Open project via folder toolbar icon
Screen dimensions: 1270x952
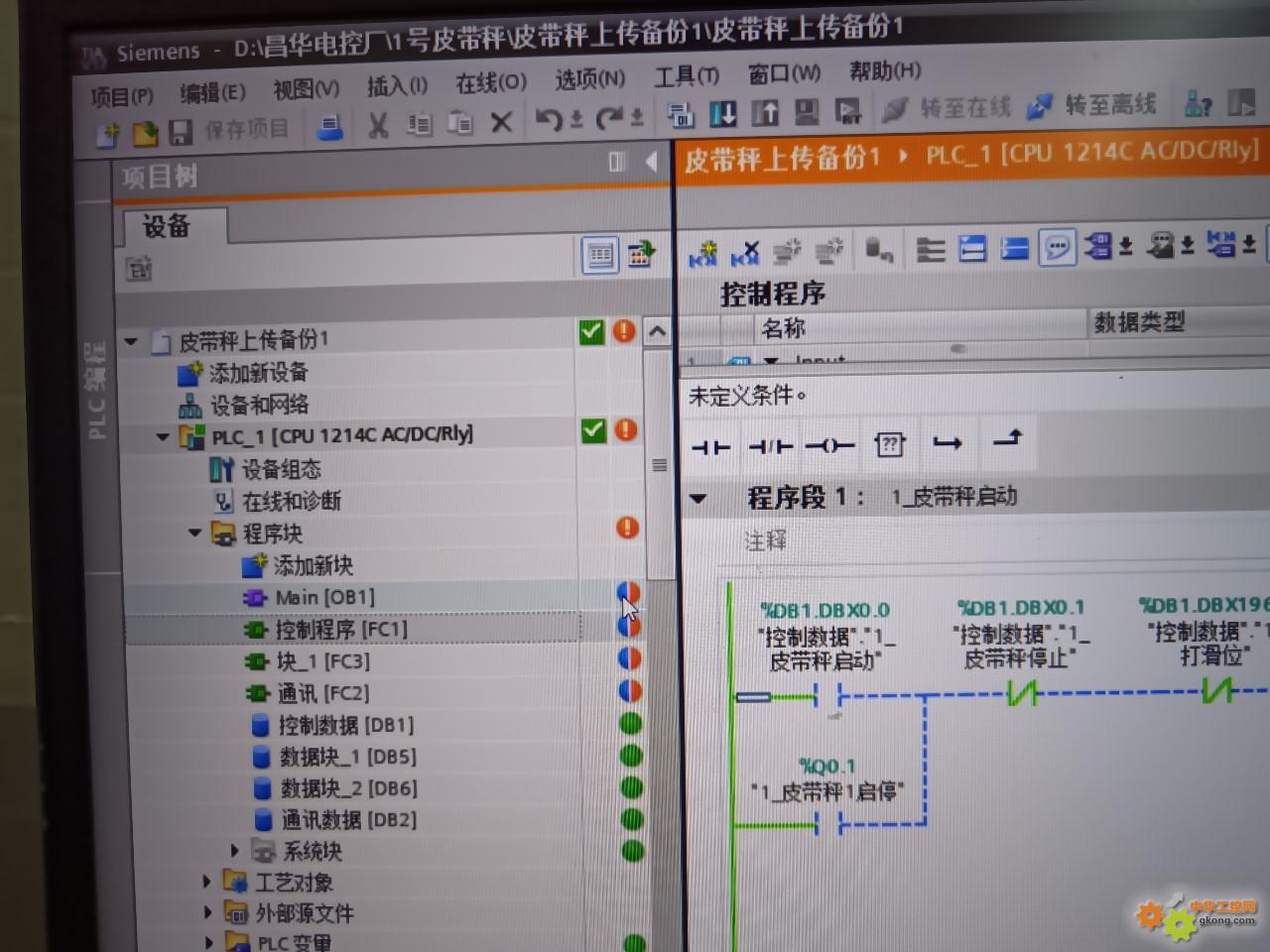[x=145, y=133]
